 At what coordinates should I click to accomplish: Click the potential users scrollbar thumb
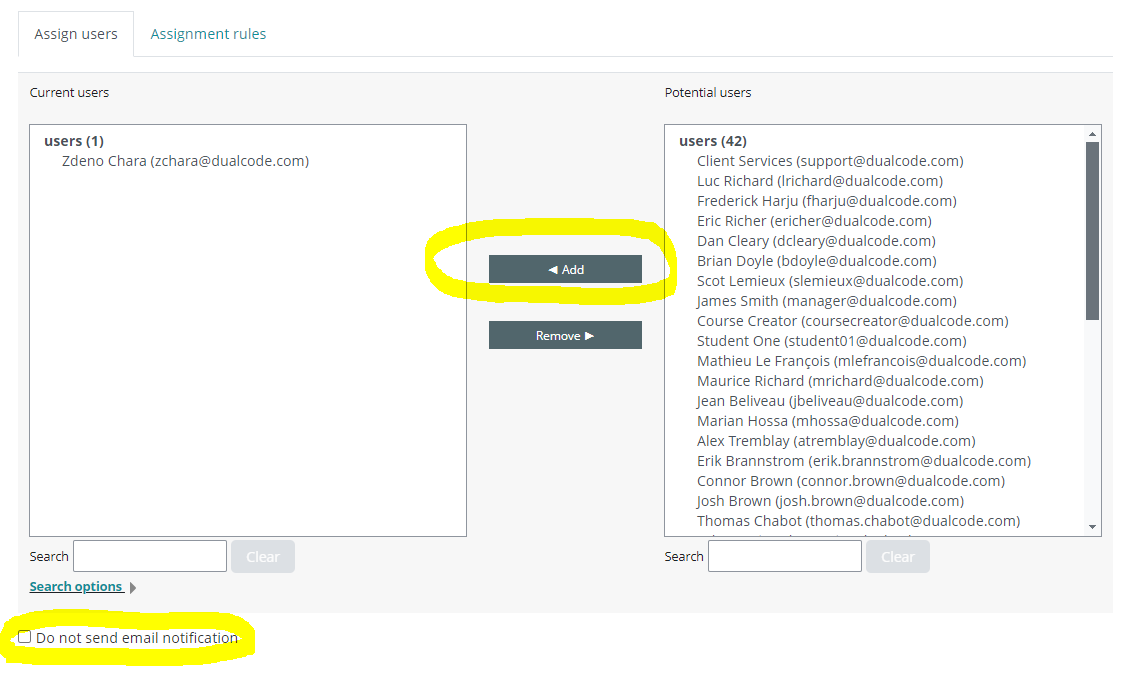tap(1092, 230)
